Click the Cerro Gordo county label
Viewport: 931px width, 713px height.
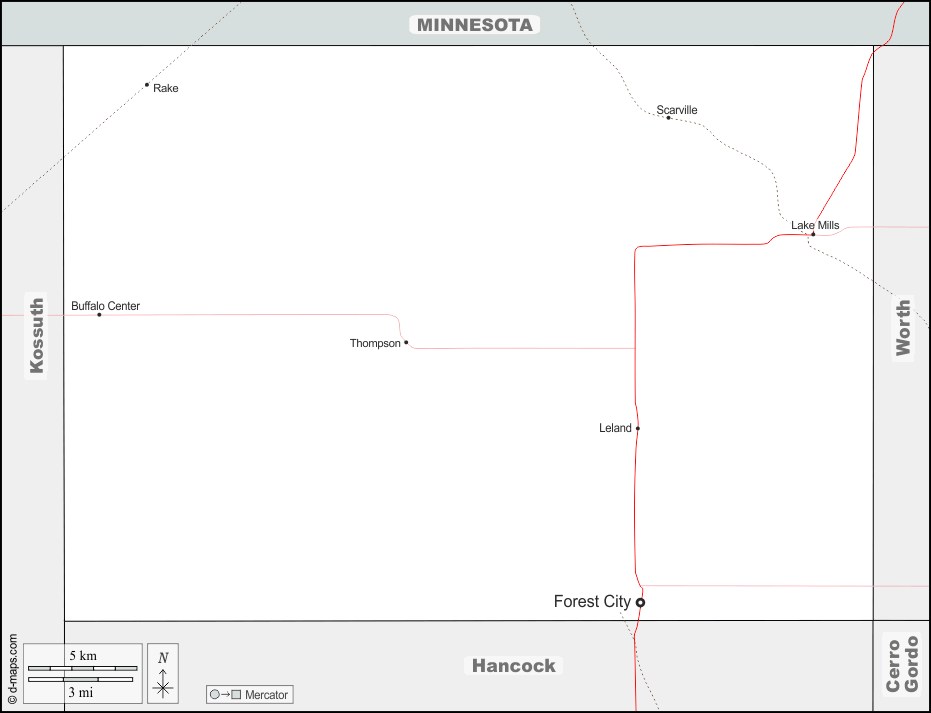coord(902,664)
